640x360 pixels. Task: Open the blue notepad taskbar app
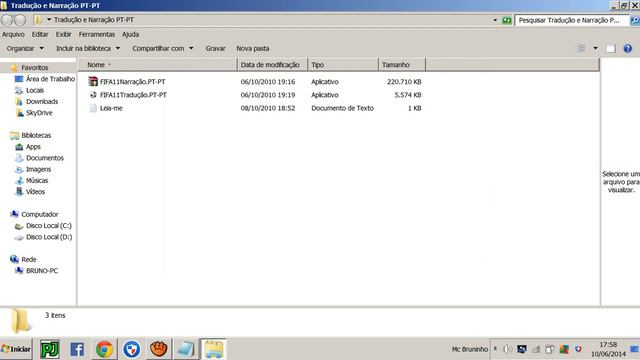click(185, 349)
